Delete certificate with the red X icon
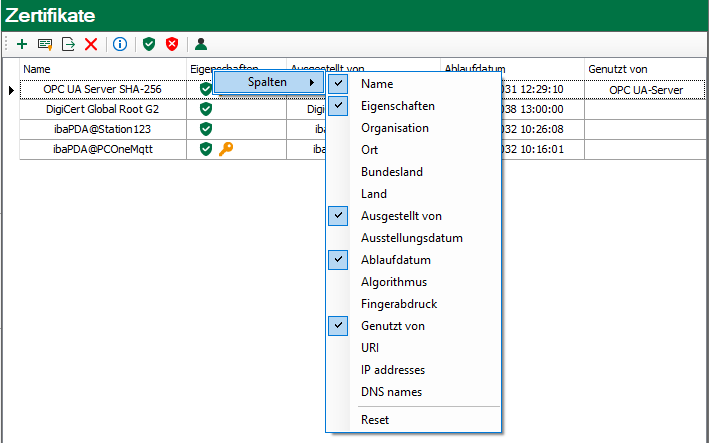The image size is (709, 443). pyautogui.click(x=91, y=44)
